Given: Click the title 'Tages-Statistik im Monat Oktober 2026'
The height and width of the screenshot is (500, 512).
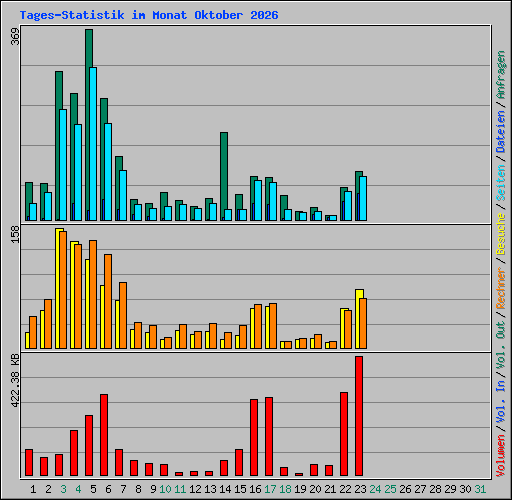Looking at the screenshot, I should pos(149,15).
